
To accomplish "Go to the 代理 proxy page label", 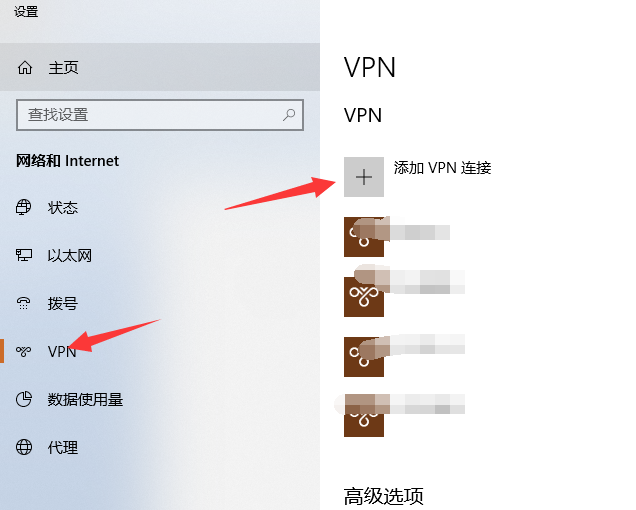I will [x=62, y=448].
